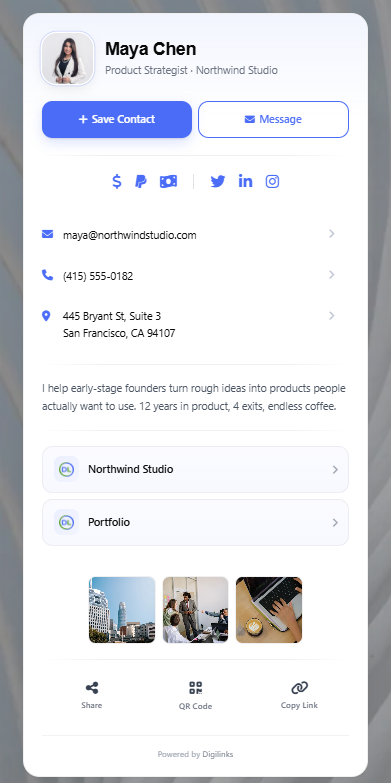Open the dollar sign payment icon
The height and width of the screenshot is (783, 391).
click(x=117, y=181)
